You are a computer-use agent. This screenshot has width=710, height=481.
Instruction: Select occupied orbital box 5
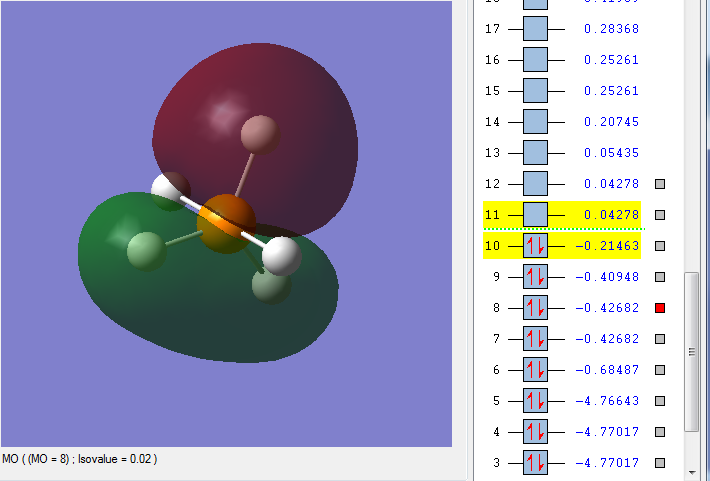(x=535, y=401)
